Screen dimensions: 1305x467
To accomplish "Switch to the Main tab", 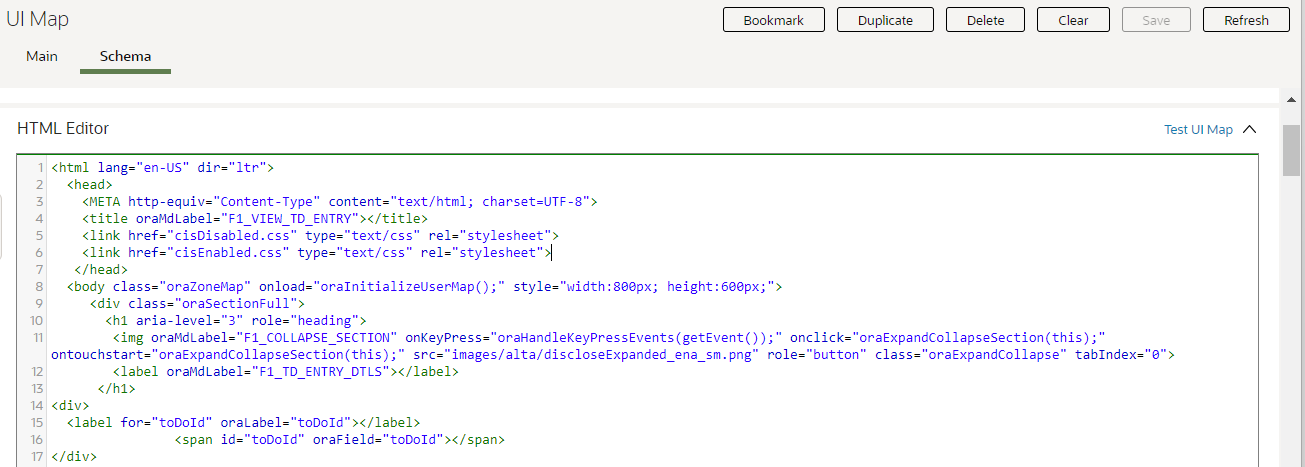I will [x=42, y=56].
